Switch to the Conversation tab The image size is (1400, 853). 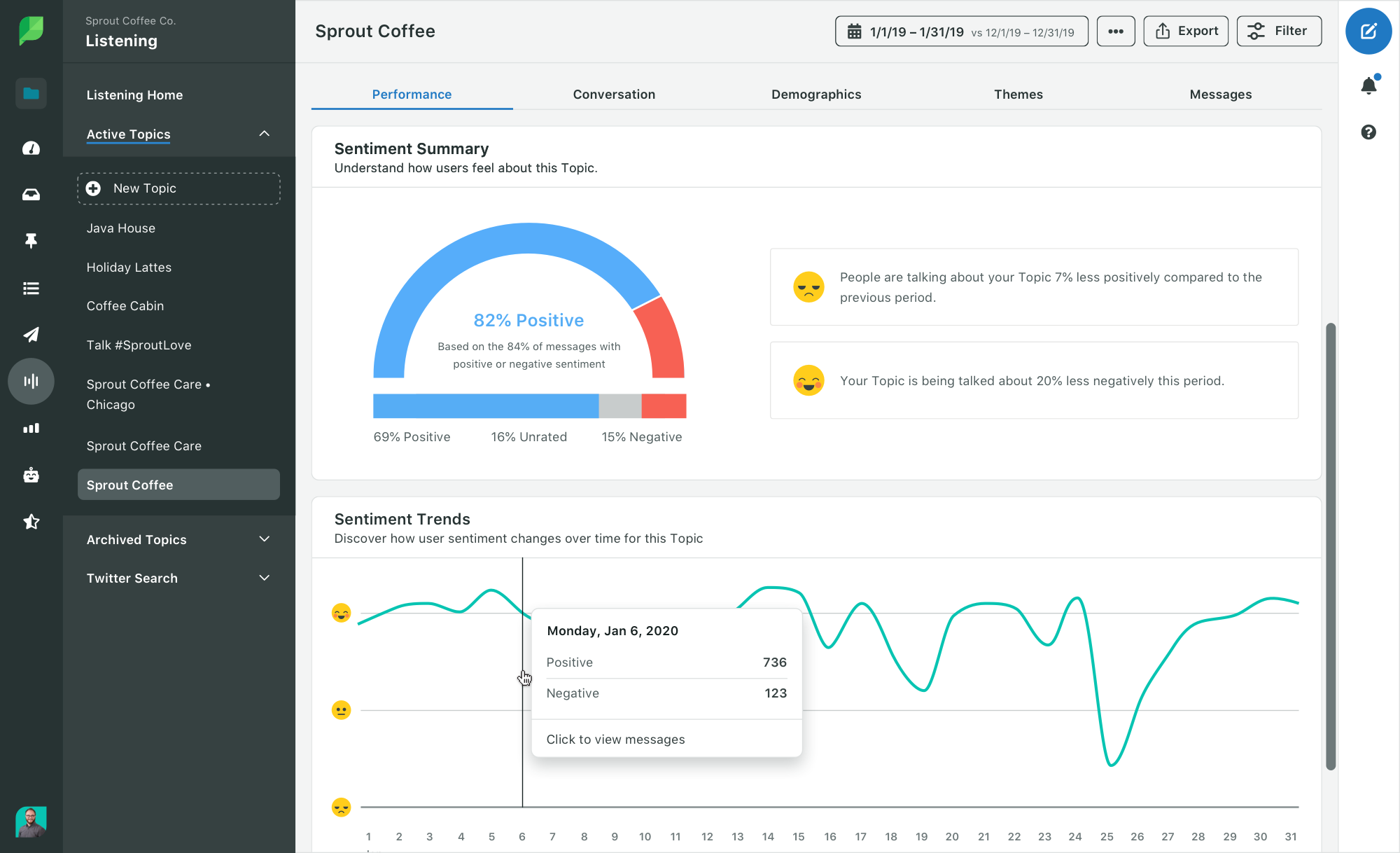click(613, 94)
